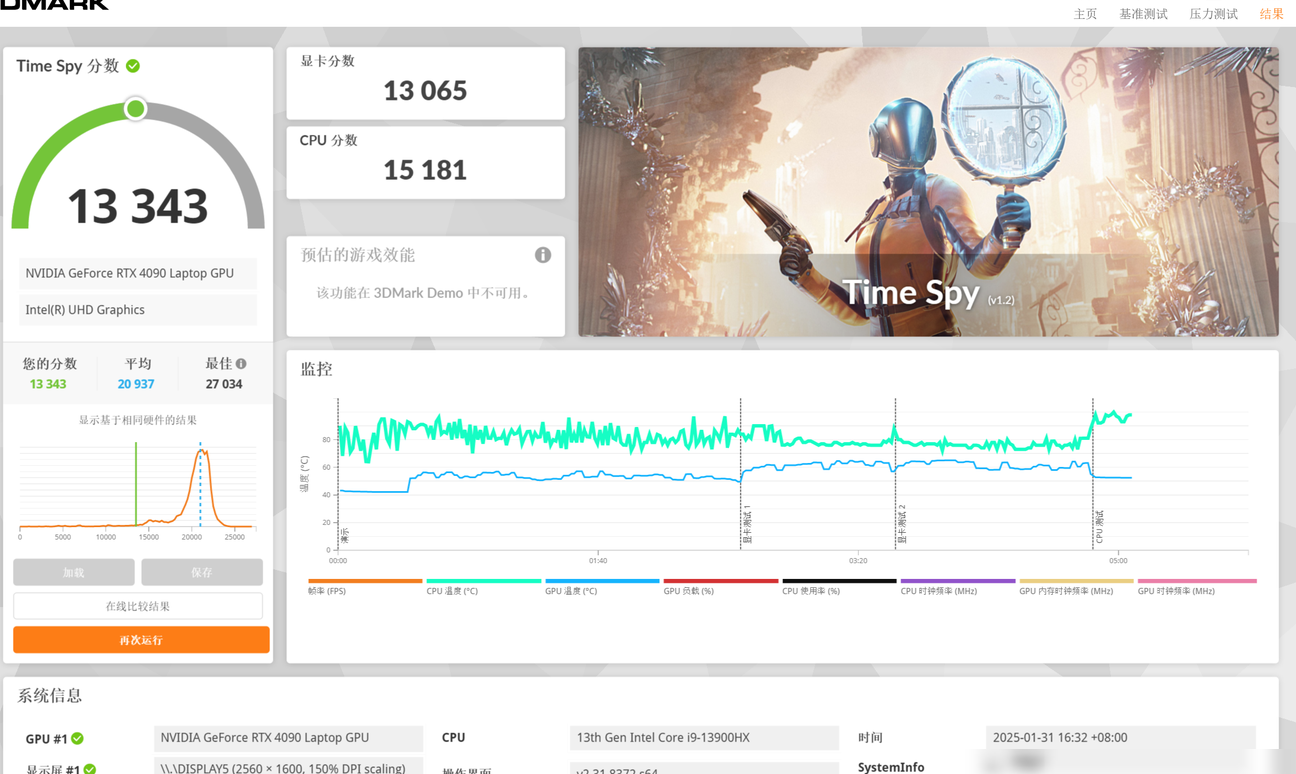Screen dimensions: 1296x774
Task: Click the 演示 marker in chart
Action: pos(343,537)
